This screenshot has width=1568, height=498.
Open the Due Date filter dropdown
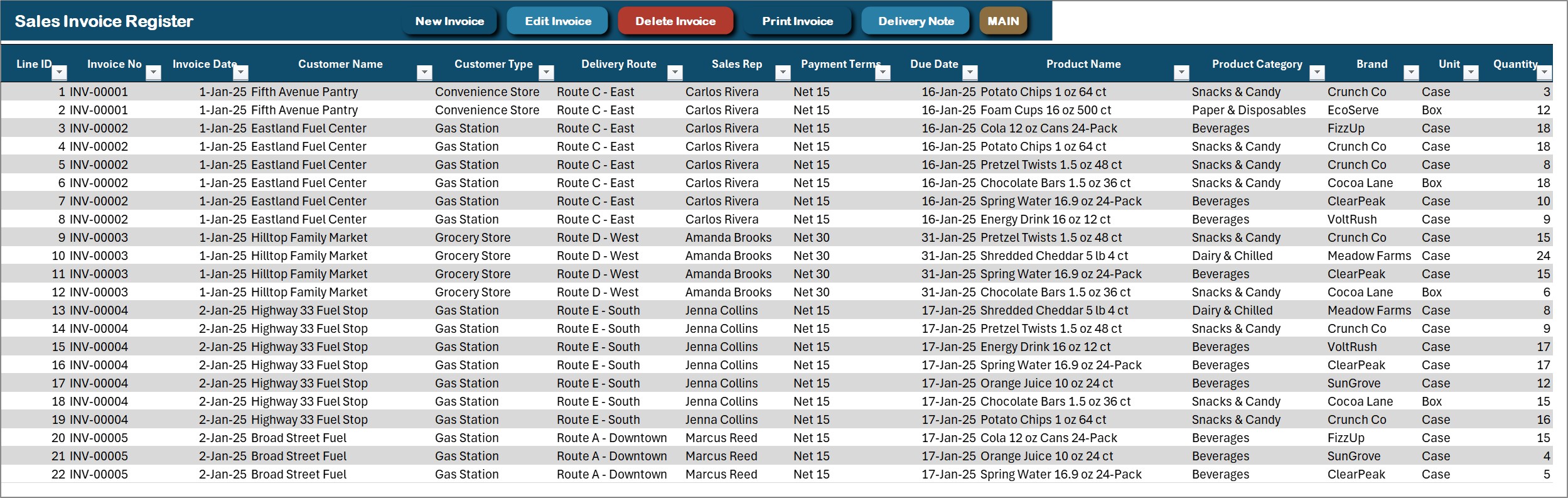pyautogui.click(x=970, y=73)
